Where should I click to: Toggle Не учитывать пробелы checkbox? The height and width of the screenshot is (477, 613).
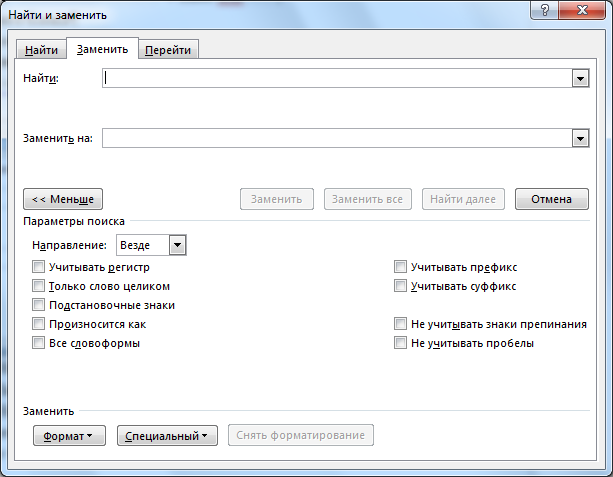pos(400,343)
